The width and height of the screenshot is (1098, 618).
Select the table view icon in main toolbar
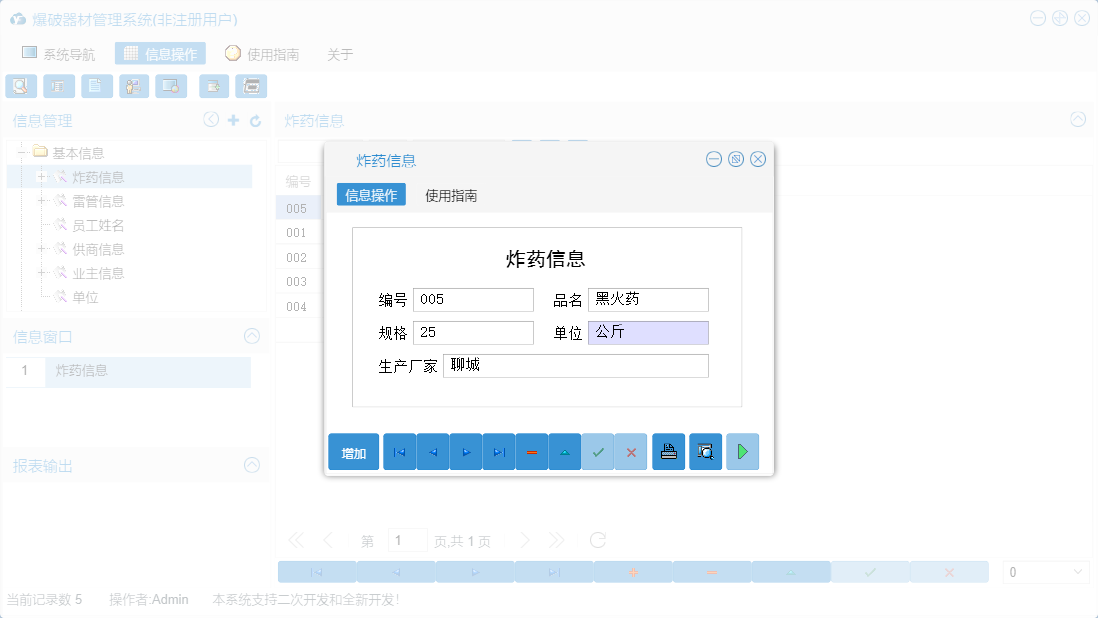tap(59, 86)
